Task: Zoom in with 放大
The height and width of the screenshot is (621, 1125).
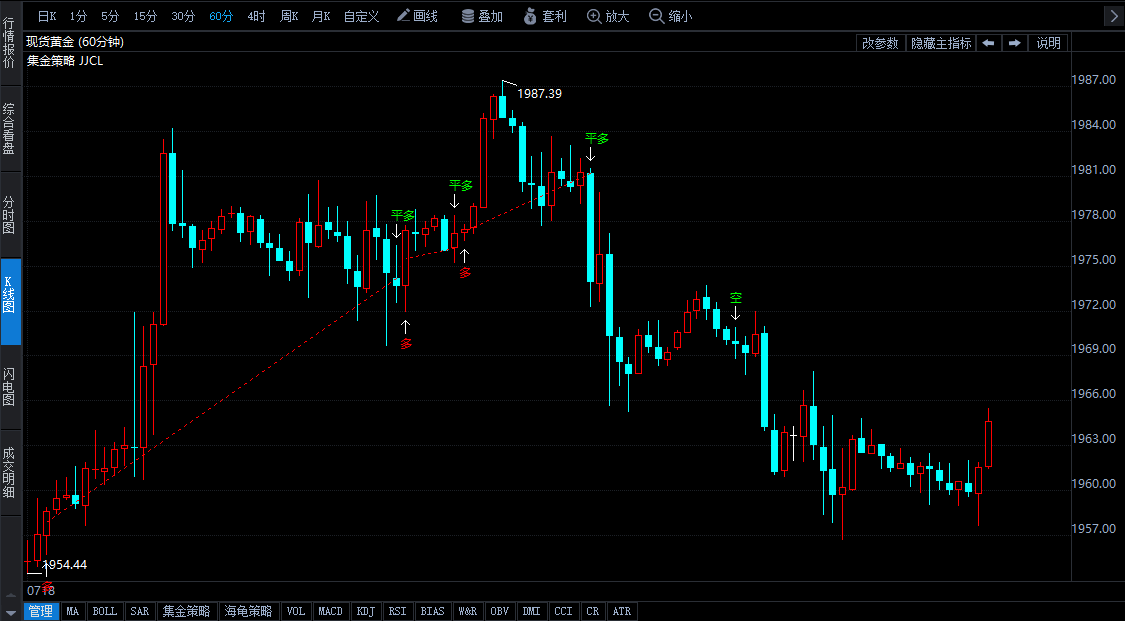Action: (608, 16)
